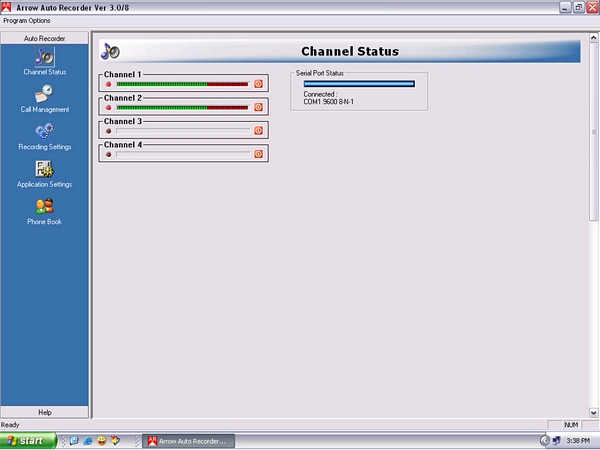Select the Auto Recorder sidebar header
The image size is (600, 450).
[x=44, y=38]
